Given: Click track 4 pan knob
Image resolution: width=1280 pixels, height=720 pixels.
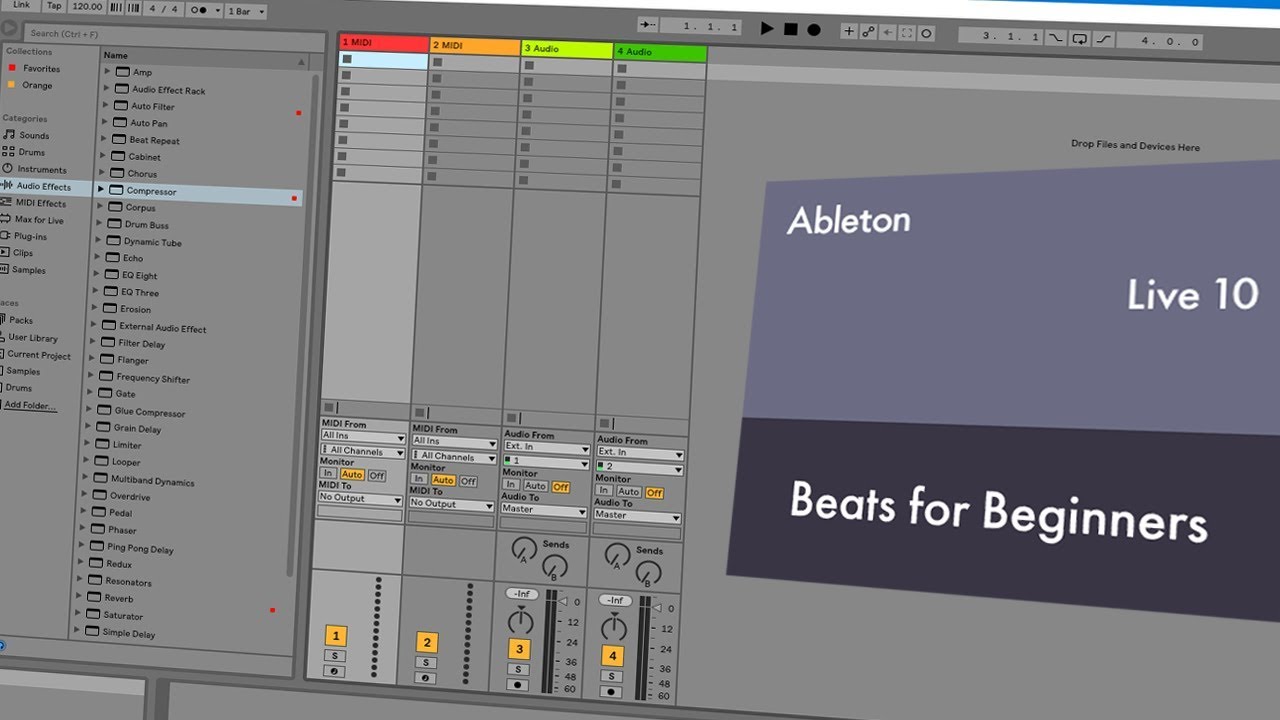Looking at the screenshot, I should click(613, 628).
